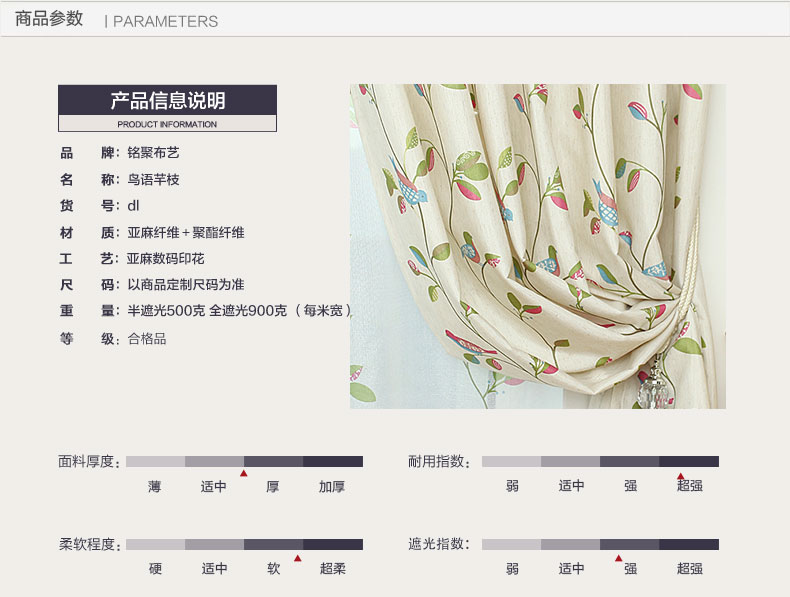Click the size text 以商品定制尺码为准
Image resolution: width=790 pixels, height=597 pixels.
185,285
